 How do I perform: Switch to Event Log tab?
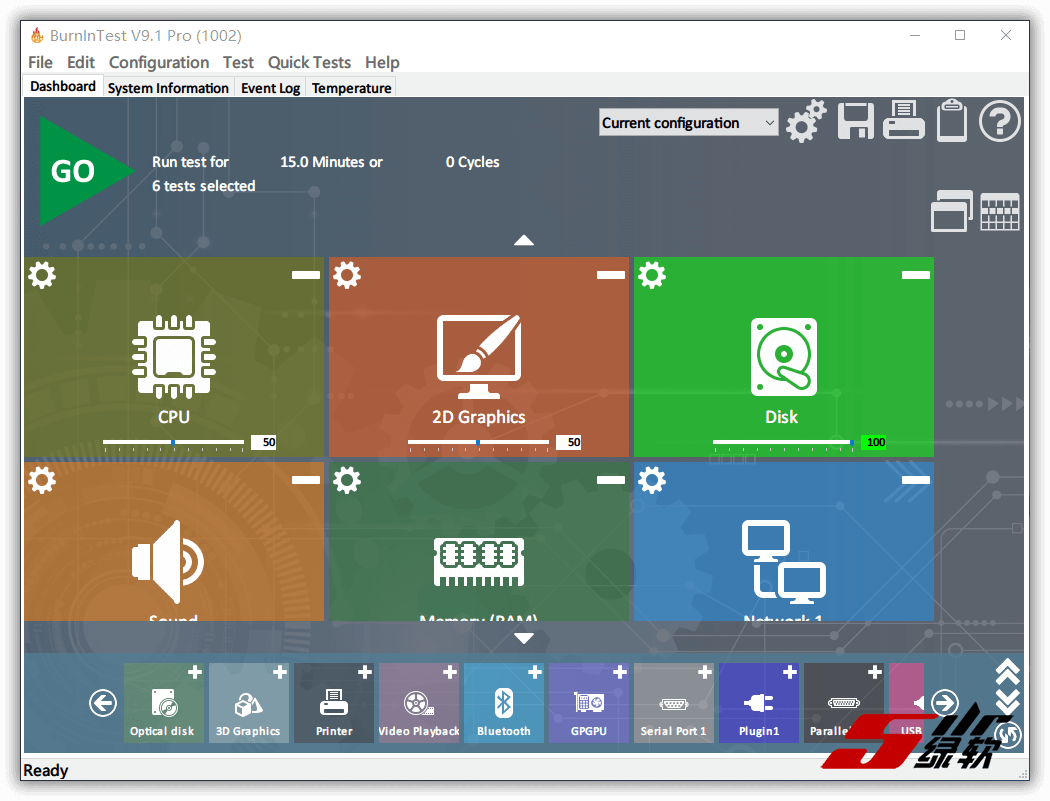[271, 88]
